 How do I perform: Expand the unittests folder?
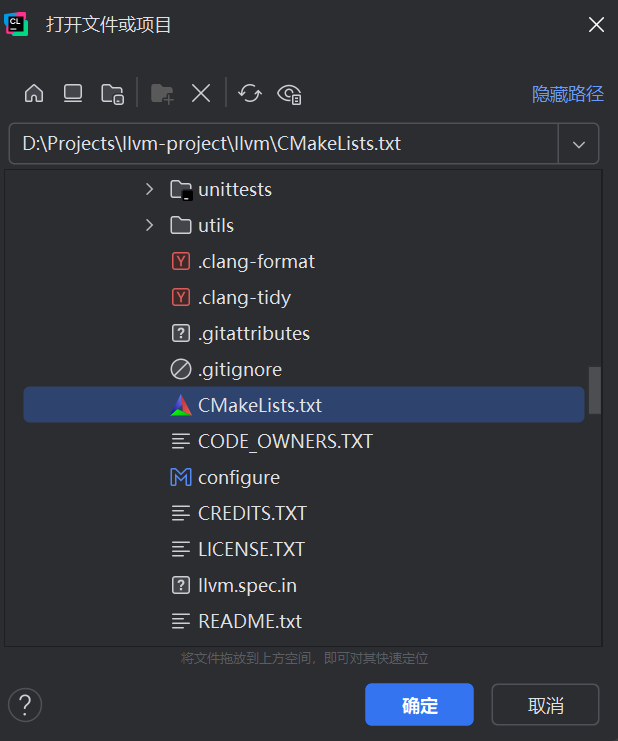coord(149,189)
